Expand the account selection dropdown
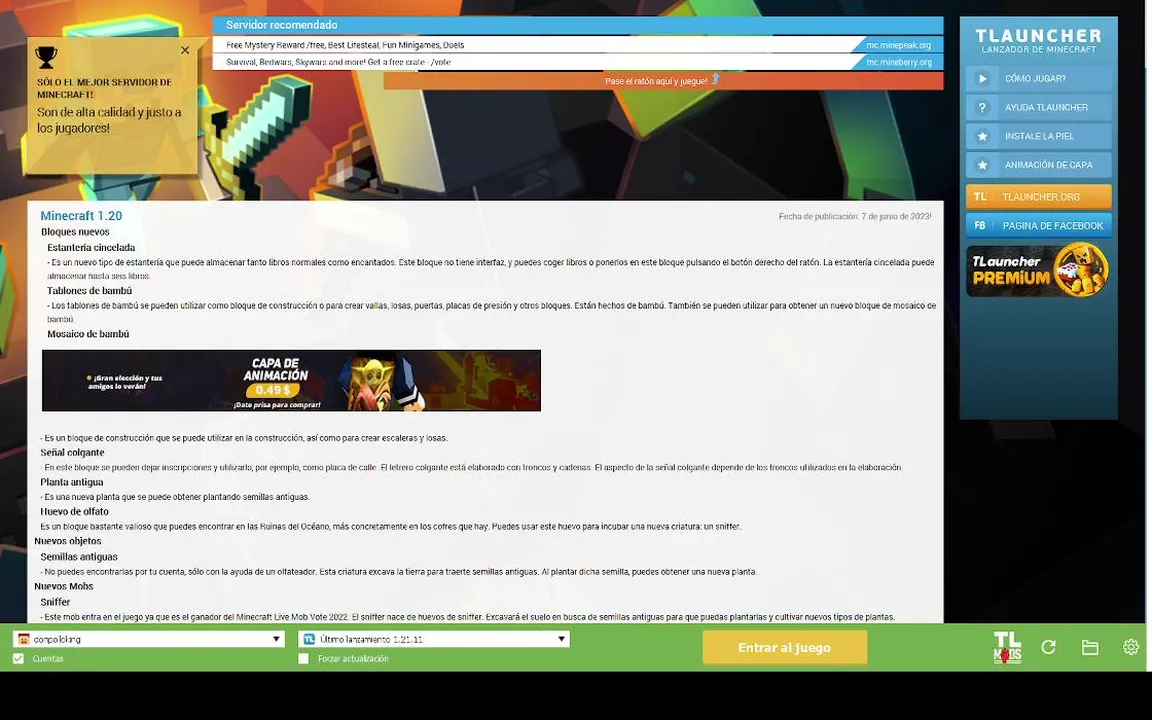Image resolution: width=1152 pixels, height=720 pixels. (x=276, y=639)
